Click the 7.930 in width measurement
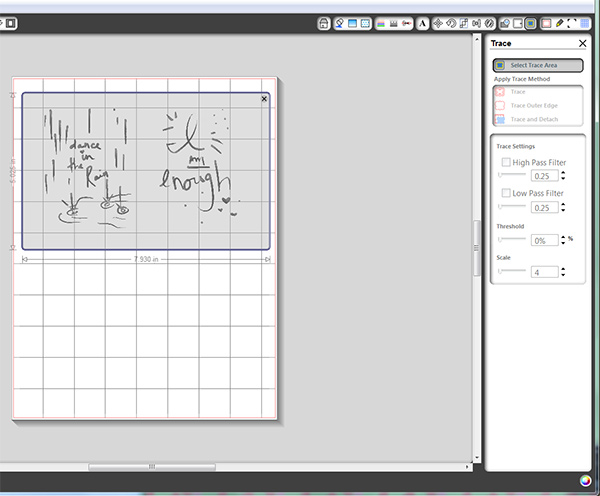The height and width of the screenshot is (496, 600). (x=146, y=259)
